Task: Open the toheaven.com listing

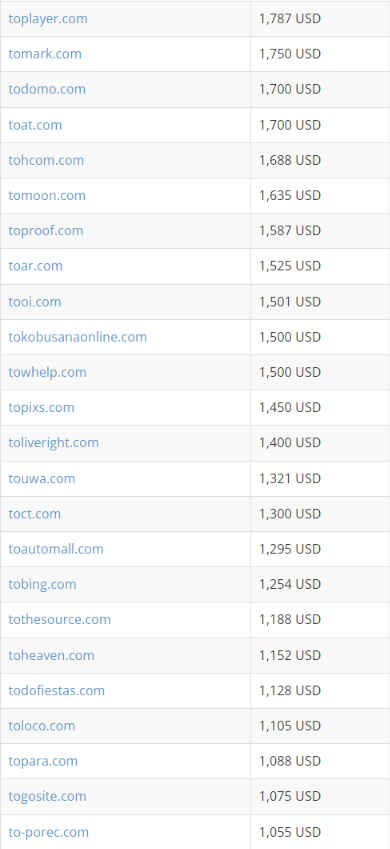Action: click(51, 656)
